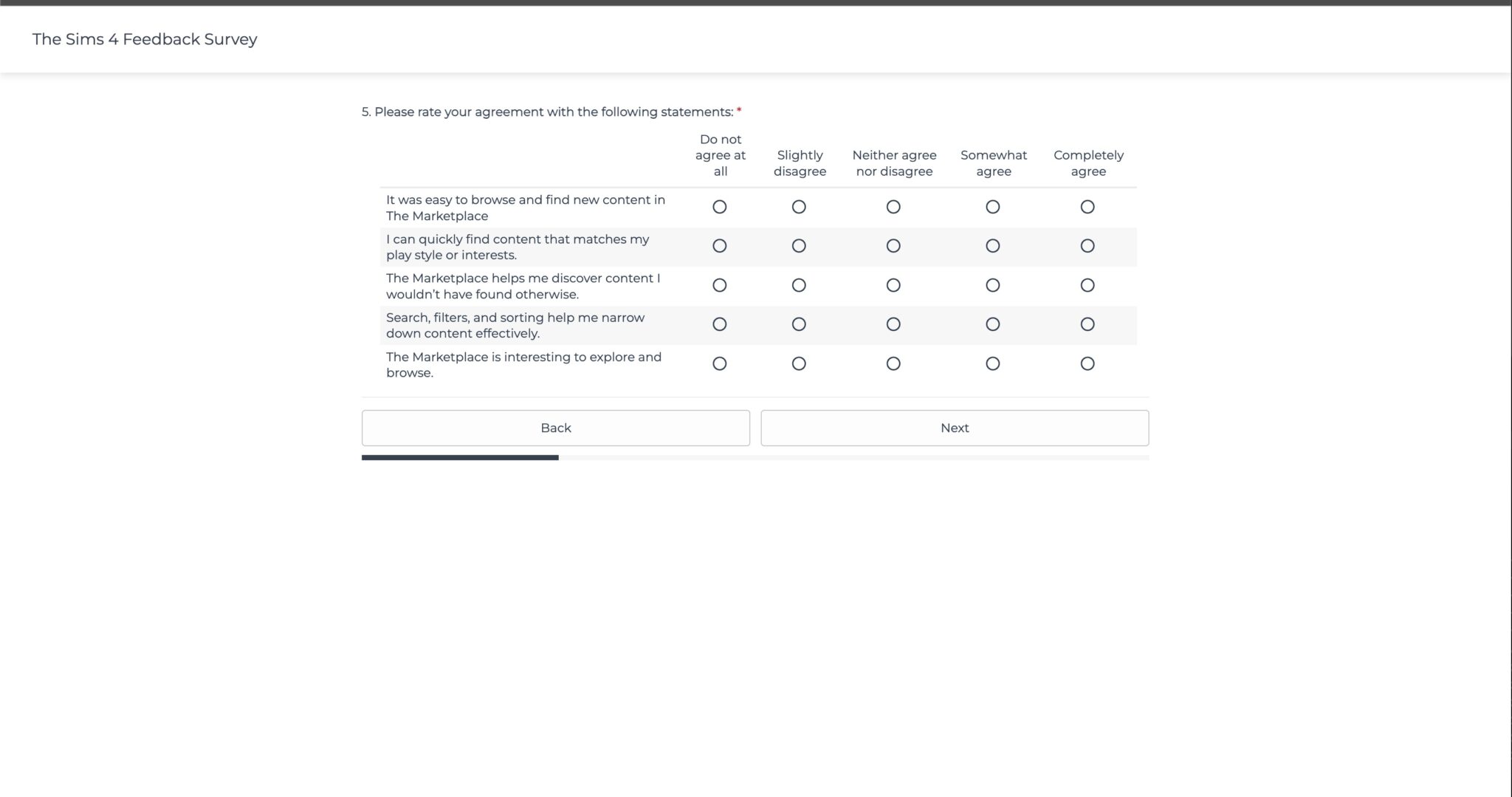
Task: Choose 'Completely agree' for quickly find content row
Action: click(1087, 246)
